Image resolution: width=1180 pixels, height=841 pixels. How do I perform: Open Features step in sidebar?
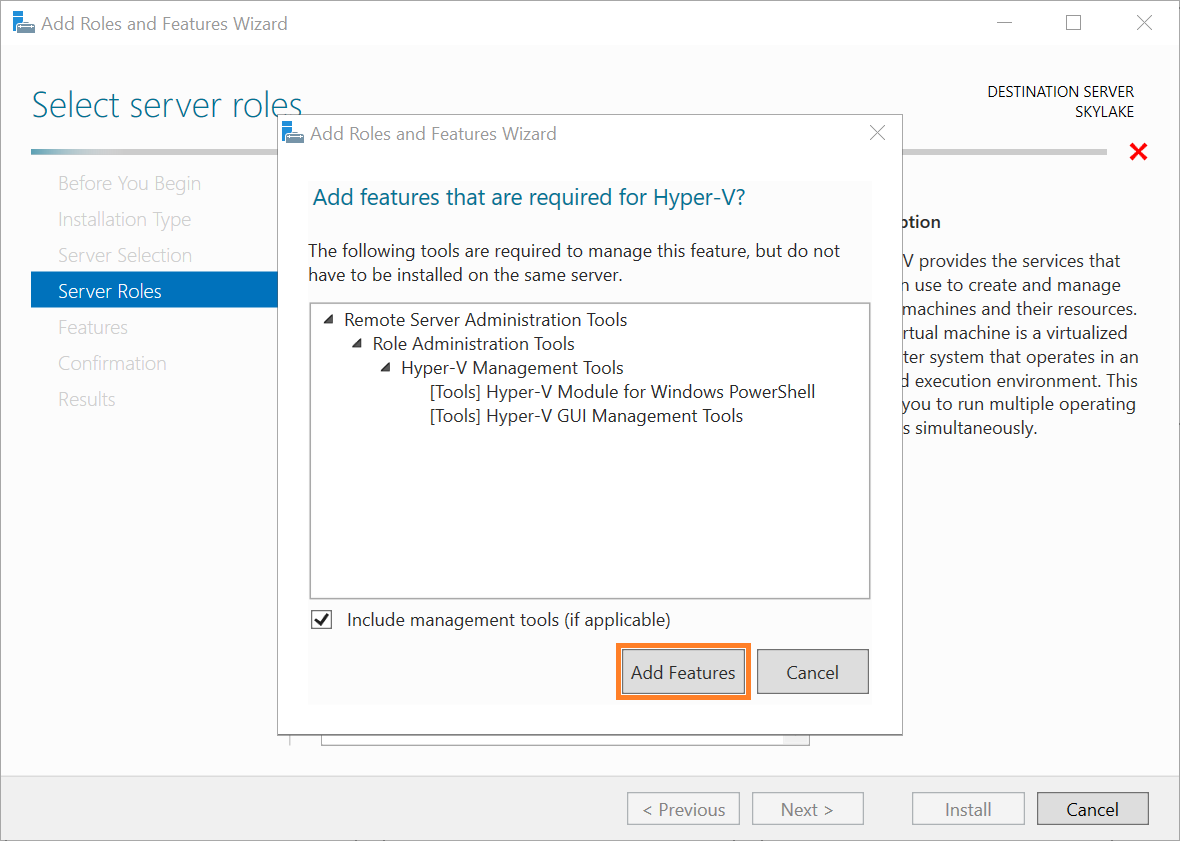[x=93, y=327]
